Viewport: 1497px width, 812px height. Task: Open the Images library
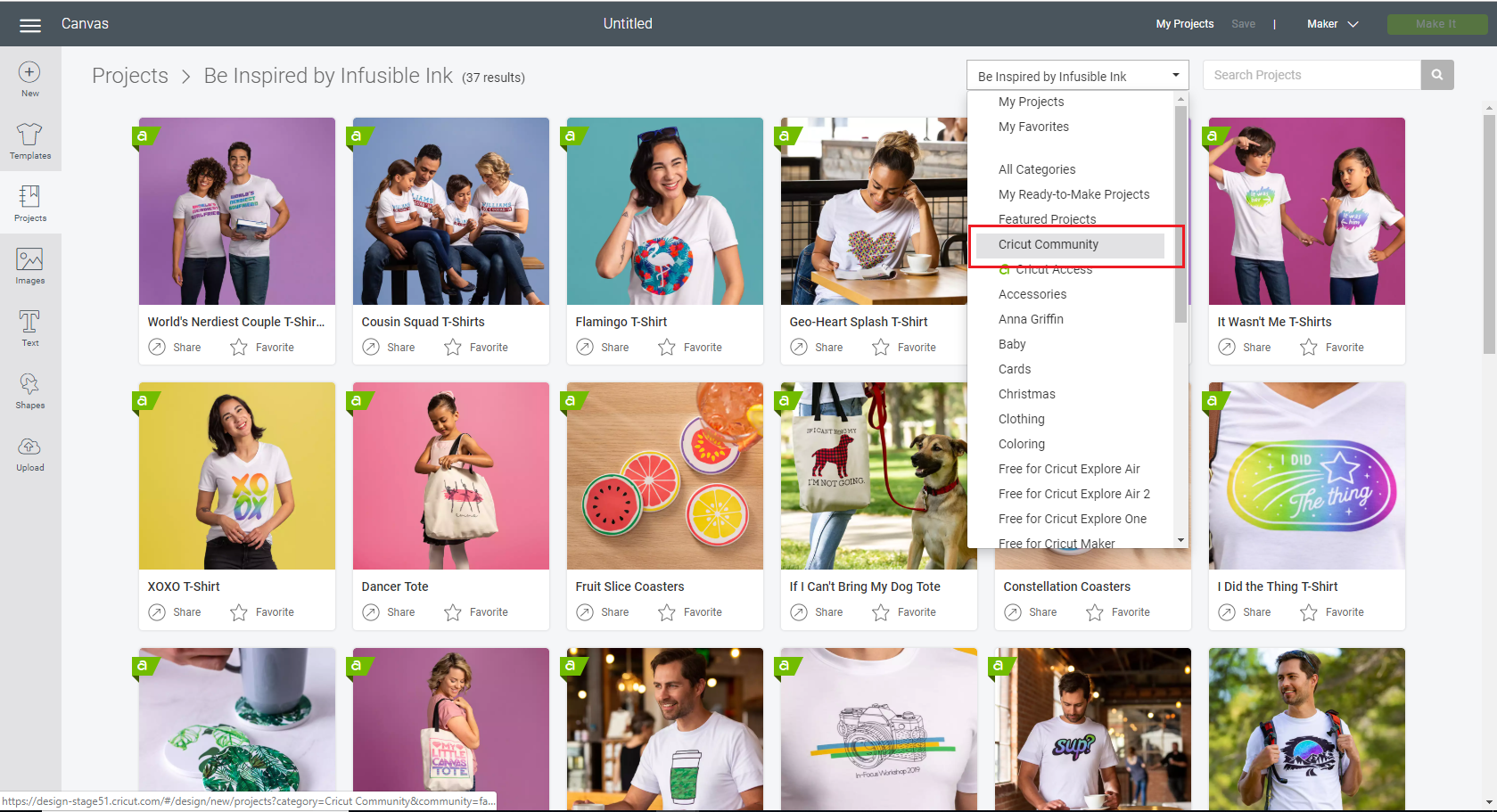pos(29,267)
